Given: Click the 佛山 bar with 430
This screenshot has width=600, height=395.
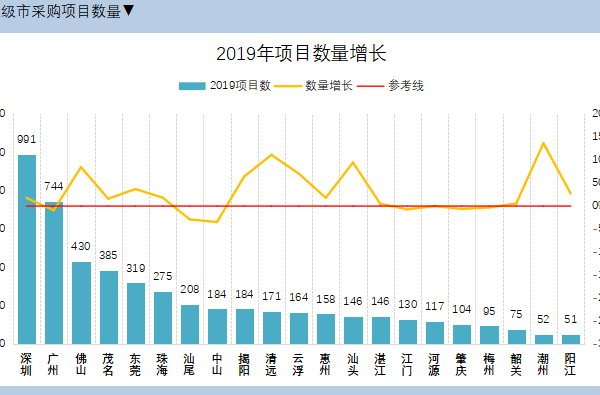Looking at the screenshot, I should (x=82, y=303).
